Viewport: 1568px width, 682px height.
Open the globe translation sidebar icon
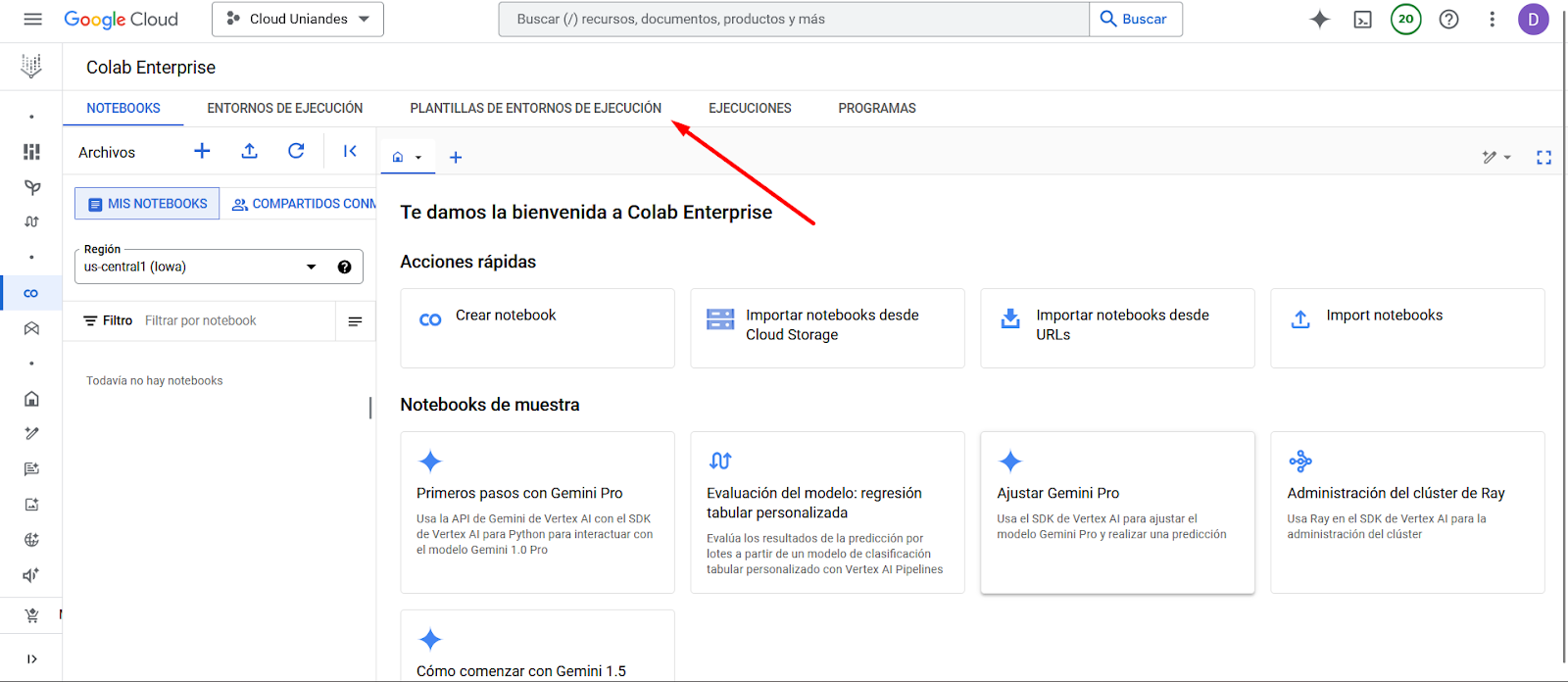point(31,540)
